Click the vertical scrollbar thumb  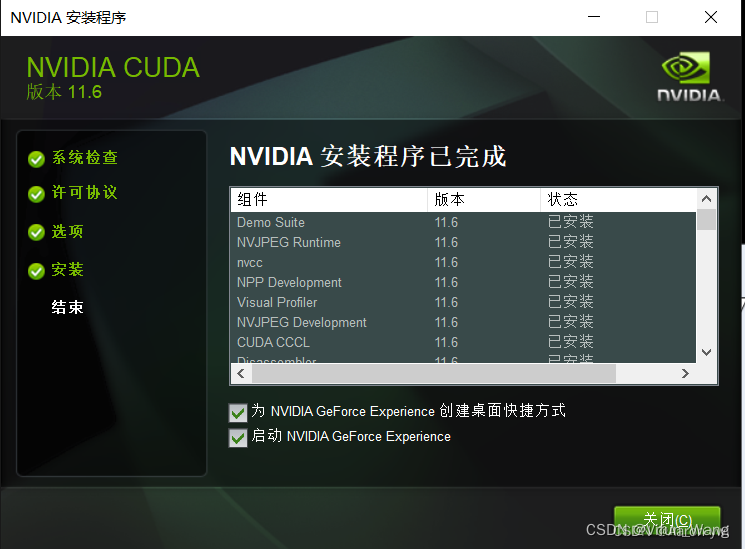coord(707,220)
